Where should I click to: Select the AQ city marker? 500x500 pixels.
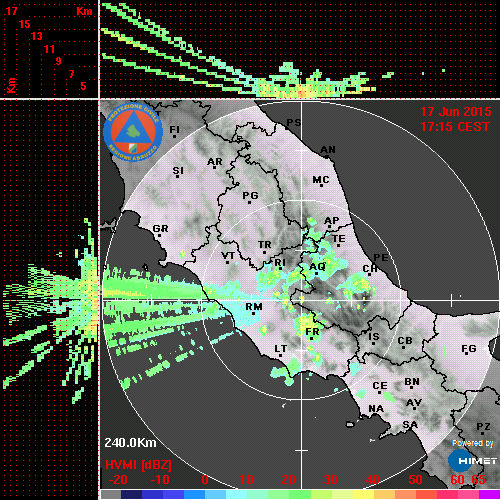pos(317,268)
